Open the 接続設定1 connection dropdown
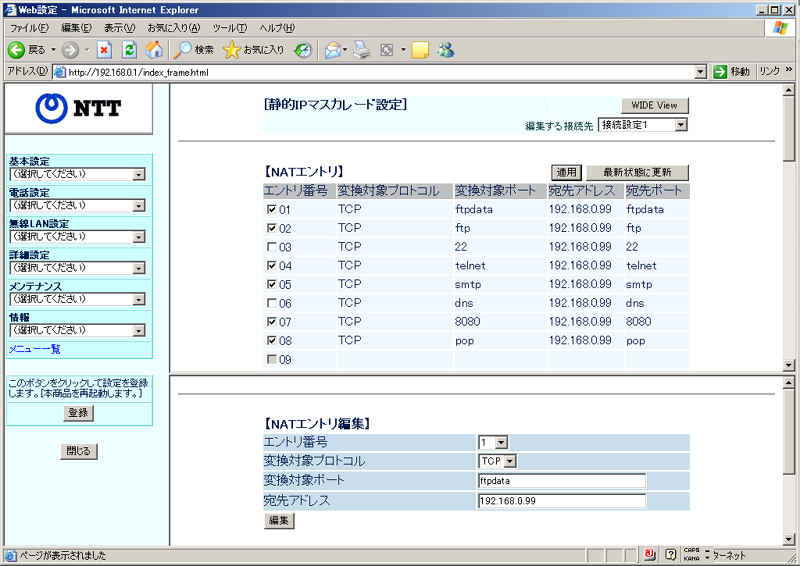 [643, 125]
